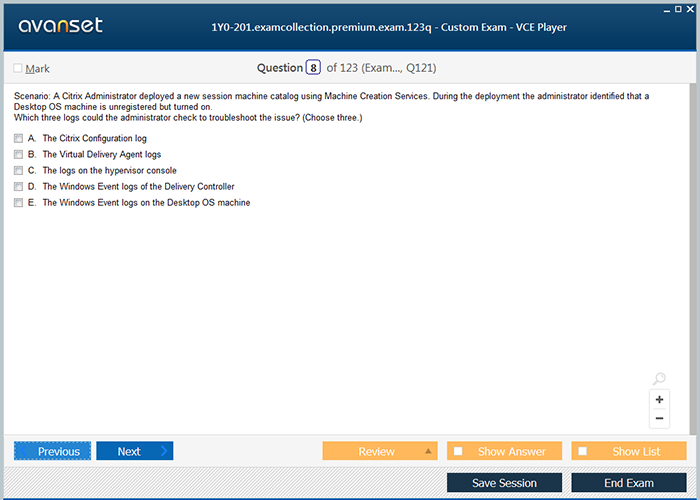Expand the Review dropdown menu

(429, 451)
